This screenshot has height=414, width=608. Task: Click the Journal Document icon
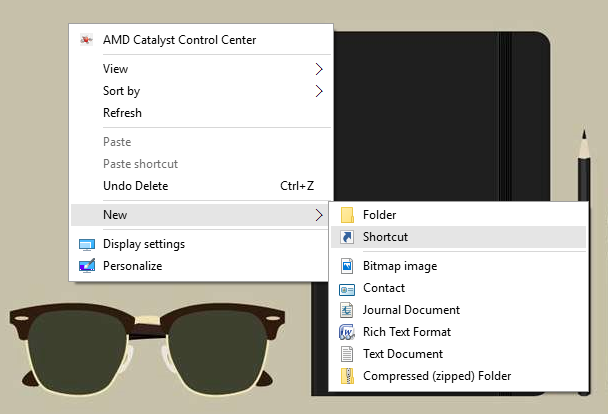[347, 310]
